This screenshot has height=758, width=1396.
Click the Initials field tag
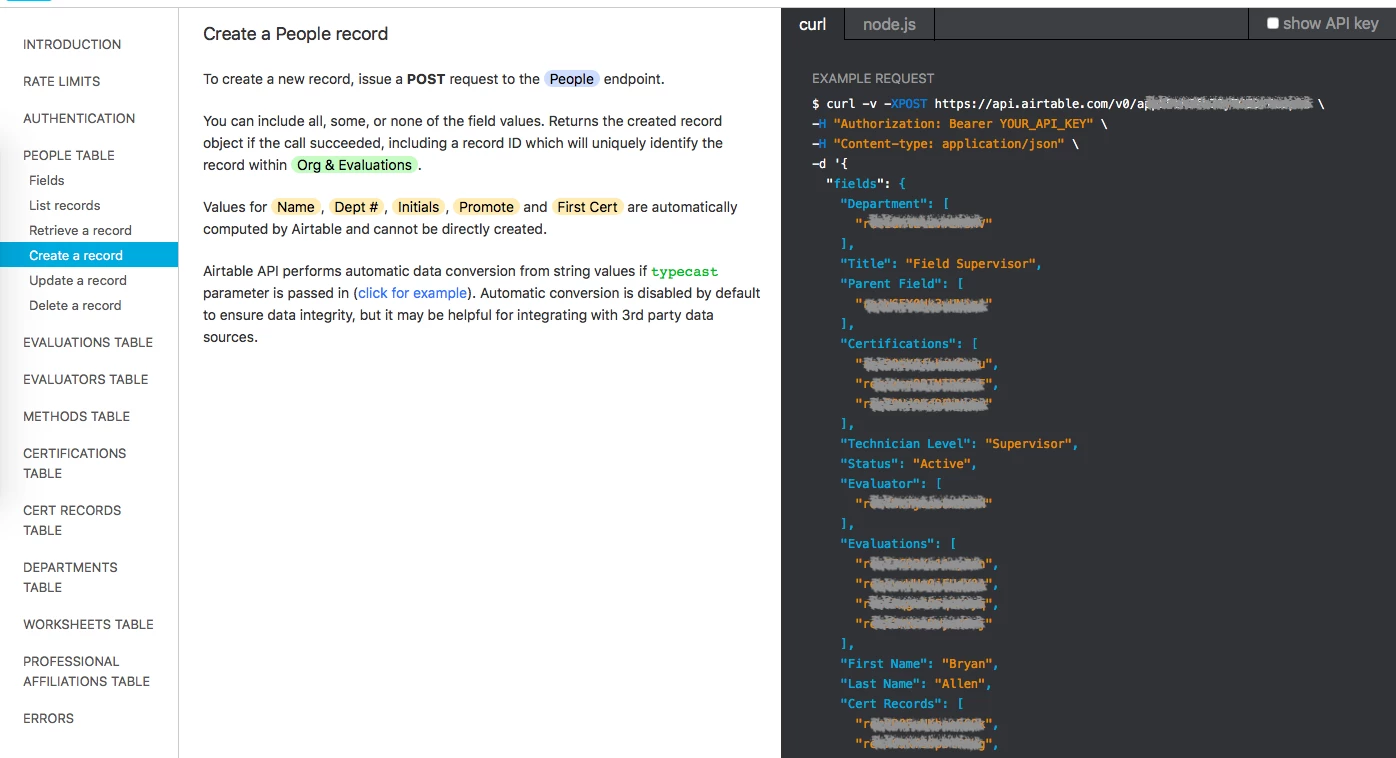tap(418, 207)
